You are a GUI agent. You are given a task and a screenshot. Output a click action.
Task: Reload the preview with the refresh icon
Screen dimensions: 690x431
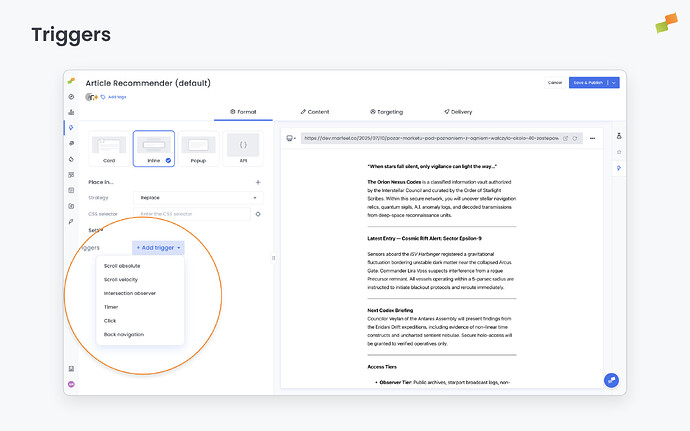click(x=576, y=138)
